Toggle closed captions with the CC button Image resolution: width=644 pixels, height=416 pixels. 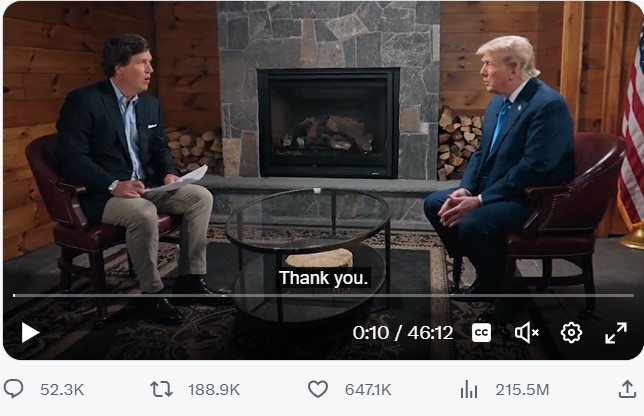[481, 333]
